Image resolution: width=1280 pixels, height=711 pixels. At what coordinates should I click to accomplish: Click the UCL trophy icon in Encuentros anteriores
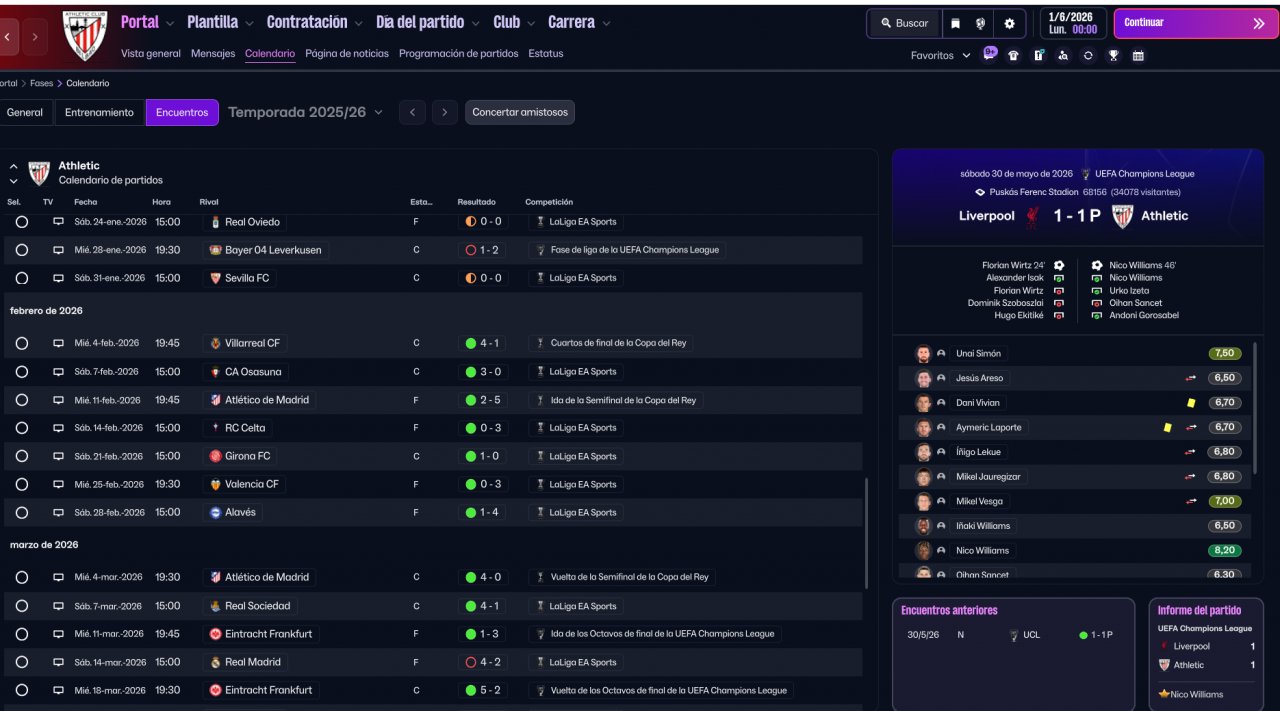pos(1013,635)
